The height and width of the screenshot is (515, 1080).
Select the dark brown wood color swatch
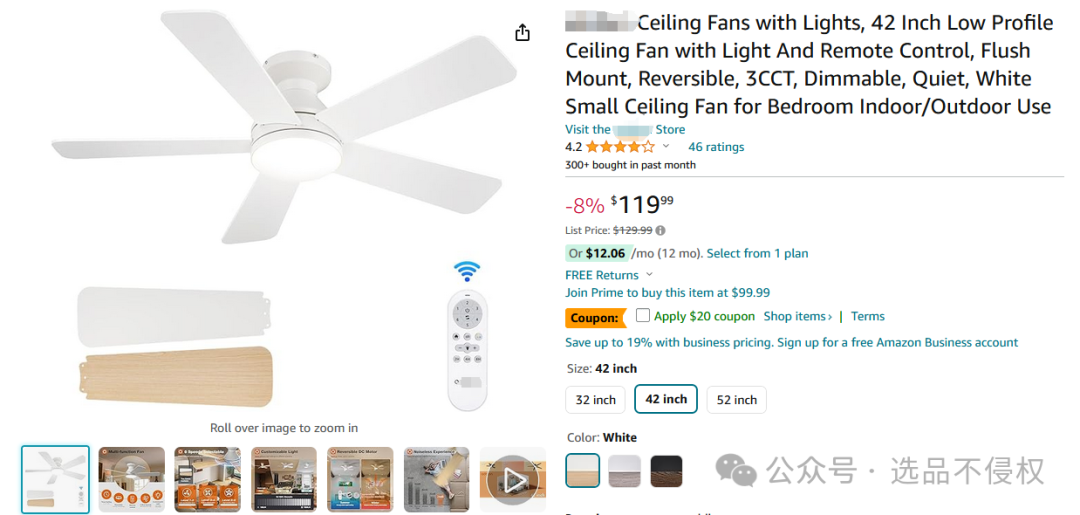click(x=667, y=470)
